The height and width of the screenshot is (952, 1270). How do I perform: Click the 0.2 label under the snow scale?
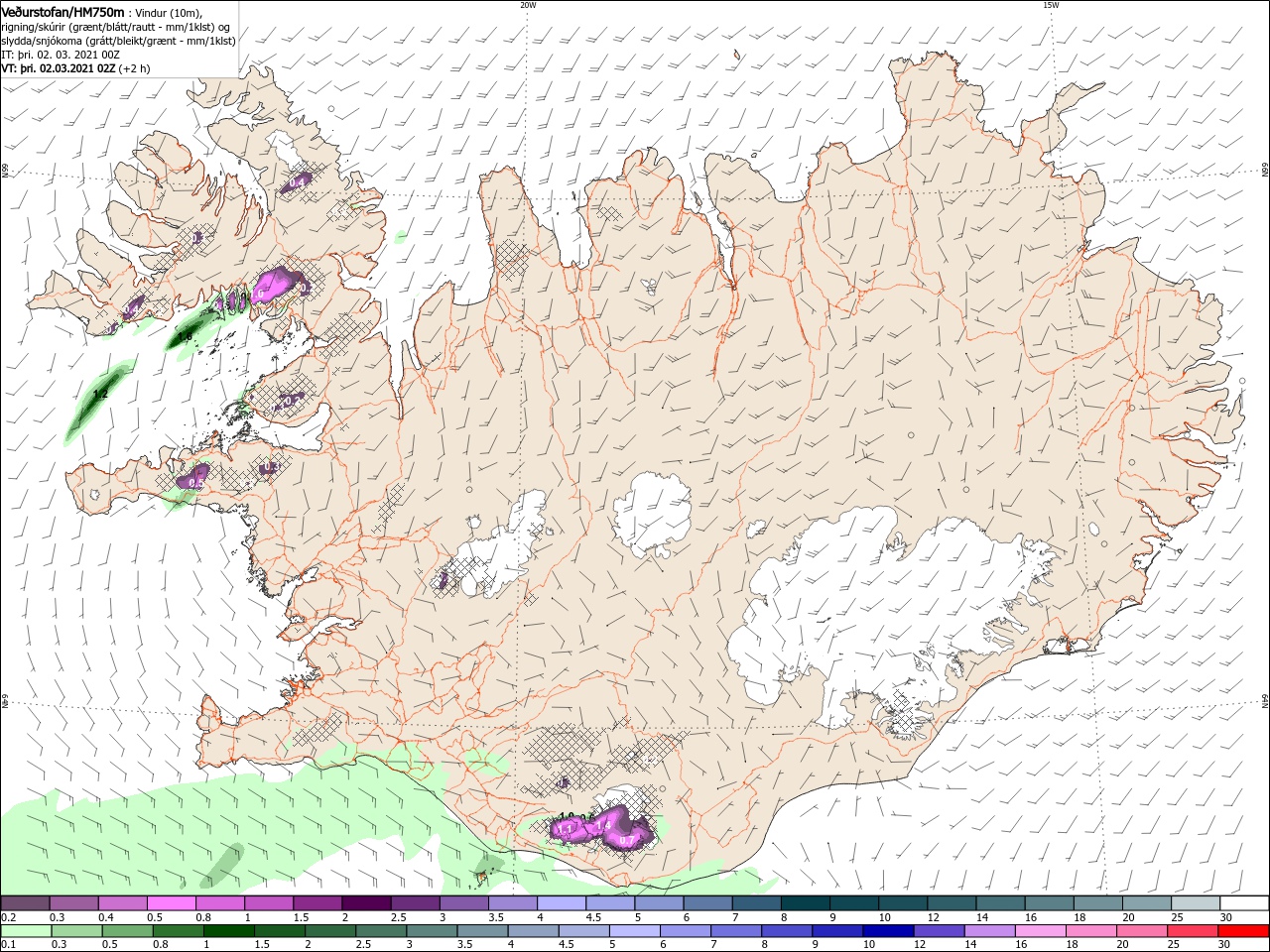[x=7, y=917]
